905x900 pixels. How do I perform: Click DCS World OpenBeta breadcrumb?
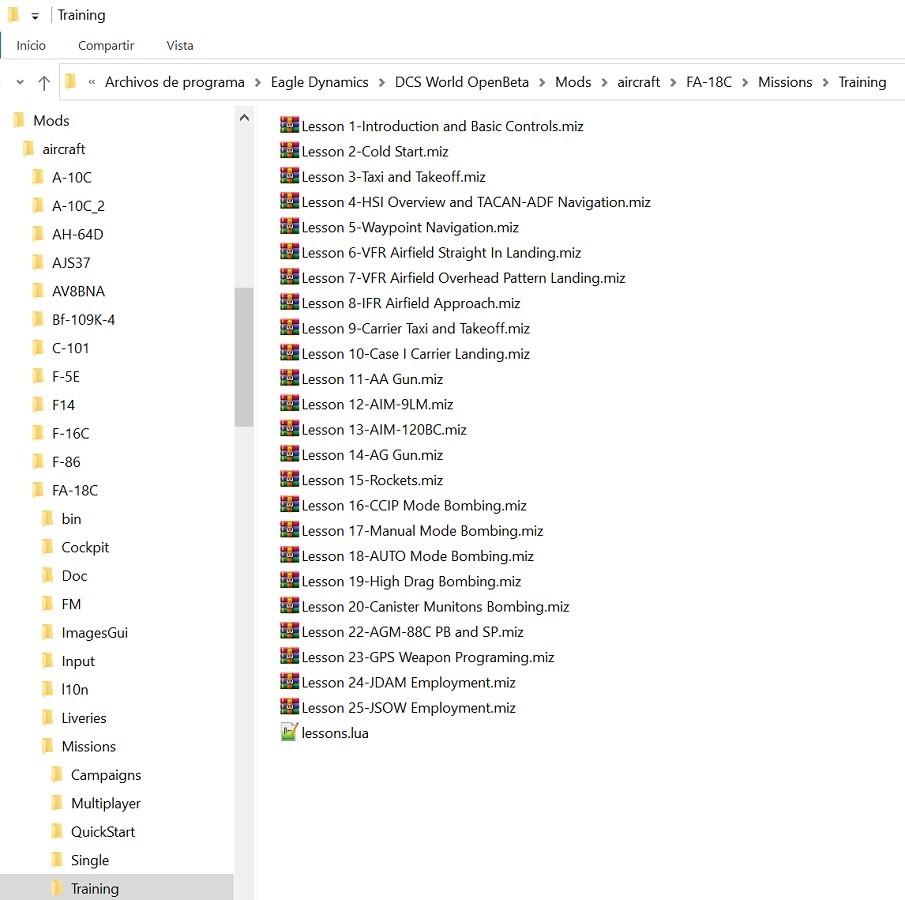[x=462, y=82]
